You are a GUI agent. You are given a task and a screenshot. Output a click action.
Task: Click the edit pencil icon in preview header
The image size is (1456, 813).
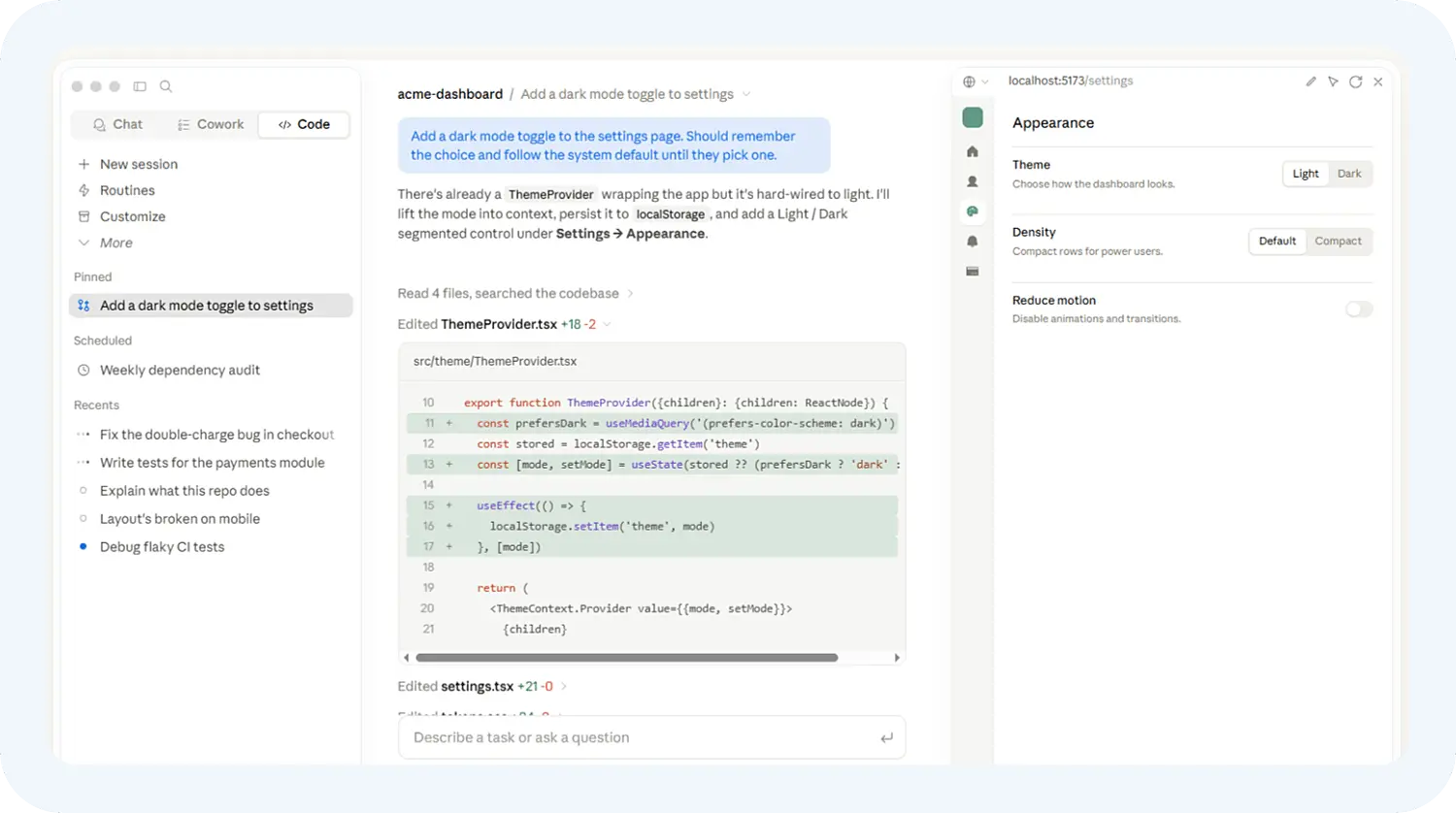(1310, 81)
